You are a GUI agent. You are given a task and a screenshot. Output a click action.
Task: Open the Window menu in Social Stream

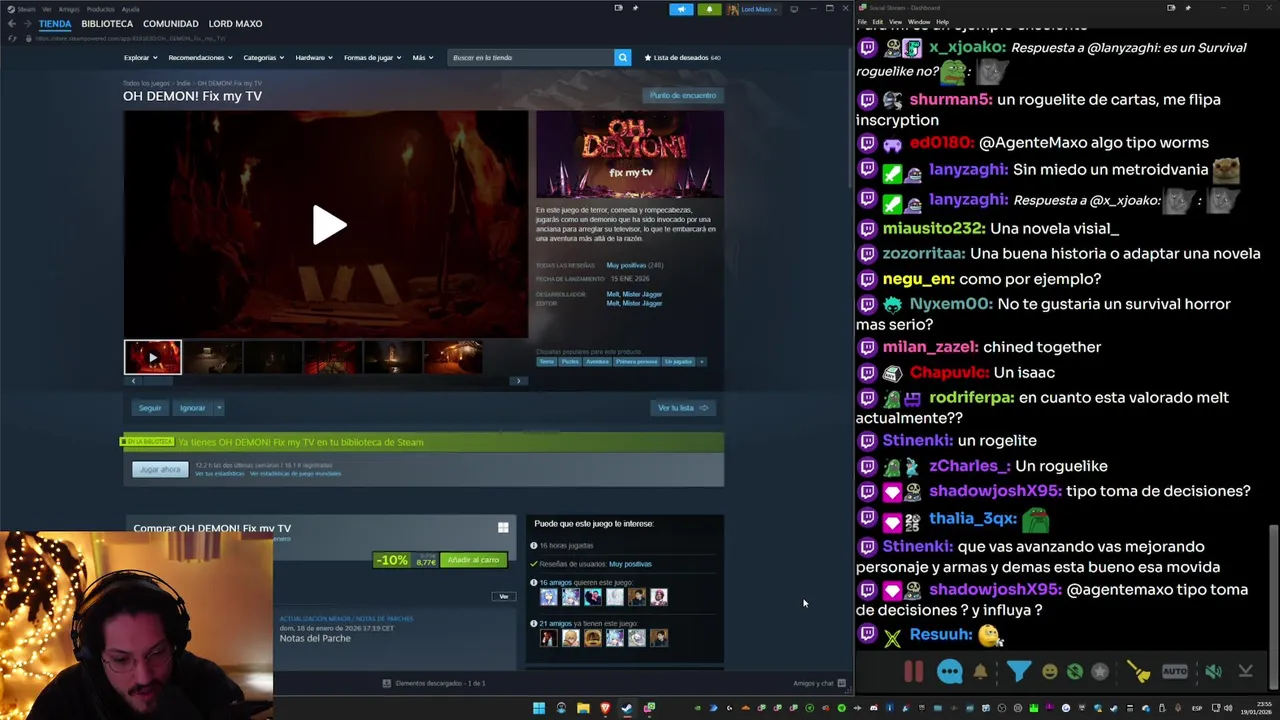point(918,21)
